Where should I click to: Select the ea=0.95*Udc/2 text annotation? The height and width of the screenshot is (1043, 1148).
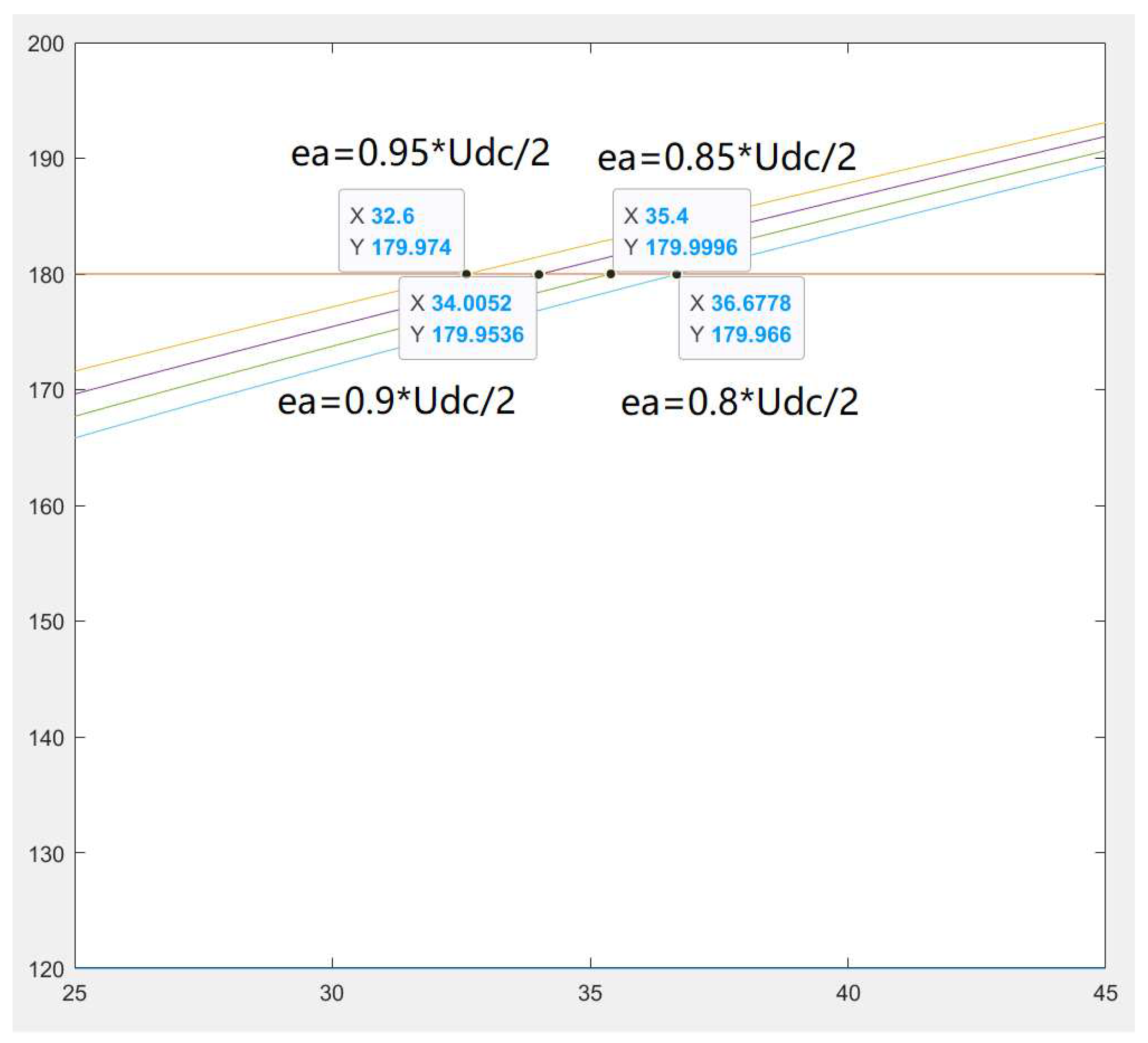tap(420, 154)
